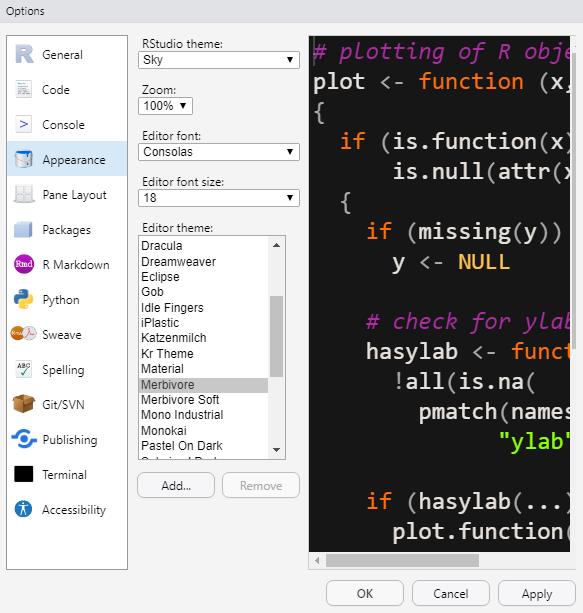Pick the Gob editor theme
Image resolution: width=583 pixels, height=613 pixels.
[203, 292]
